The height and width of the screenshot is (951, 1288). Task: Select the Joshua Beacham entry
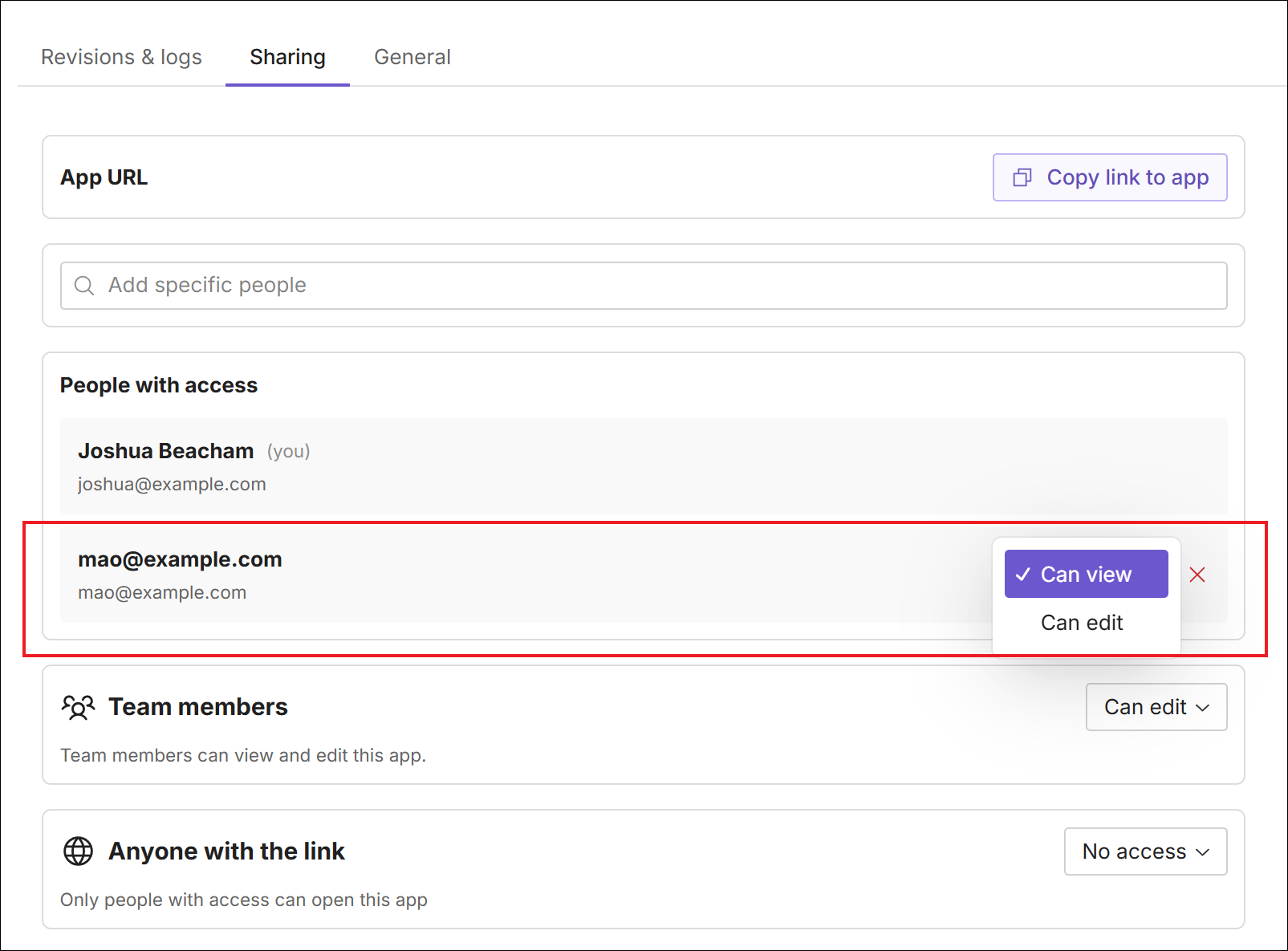tap(481, 466)
